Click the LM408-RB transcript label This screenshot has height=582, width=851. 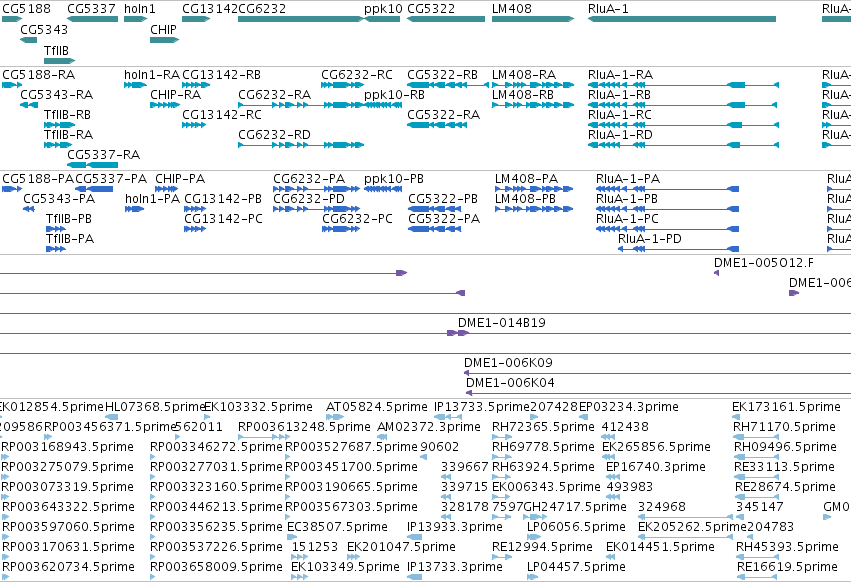(x=523, y=94)
